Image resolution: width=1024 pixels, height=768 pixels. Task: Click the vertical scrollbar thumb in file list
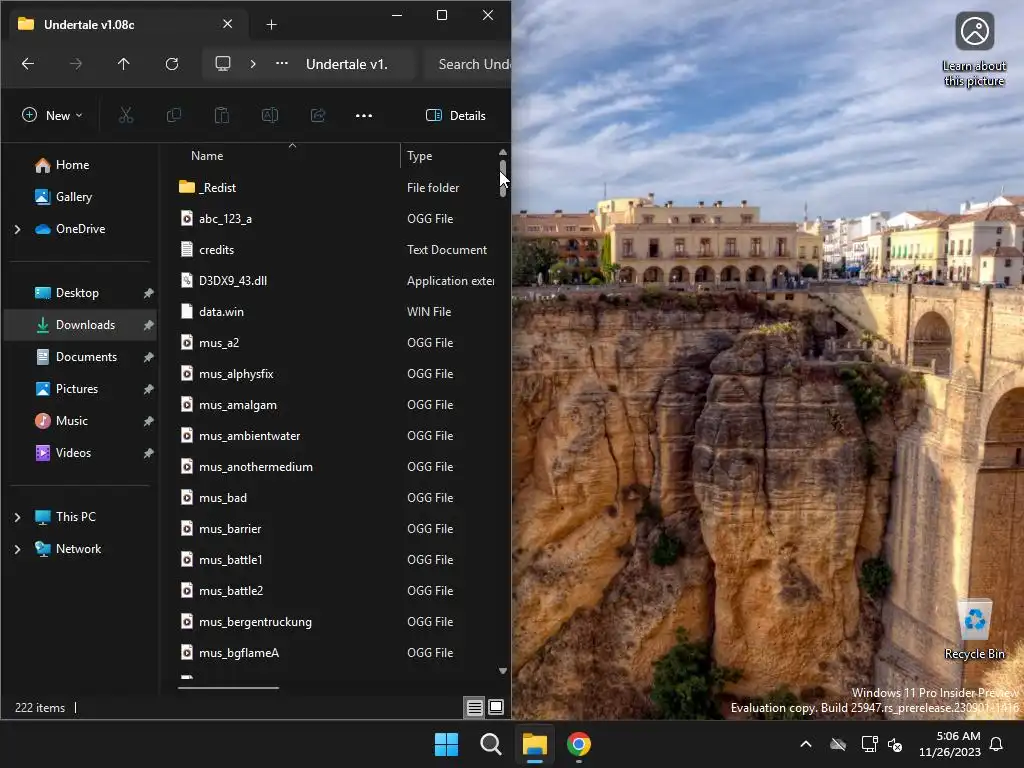click(503, 178)
